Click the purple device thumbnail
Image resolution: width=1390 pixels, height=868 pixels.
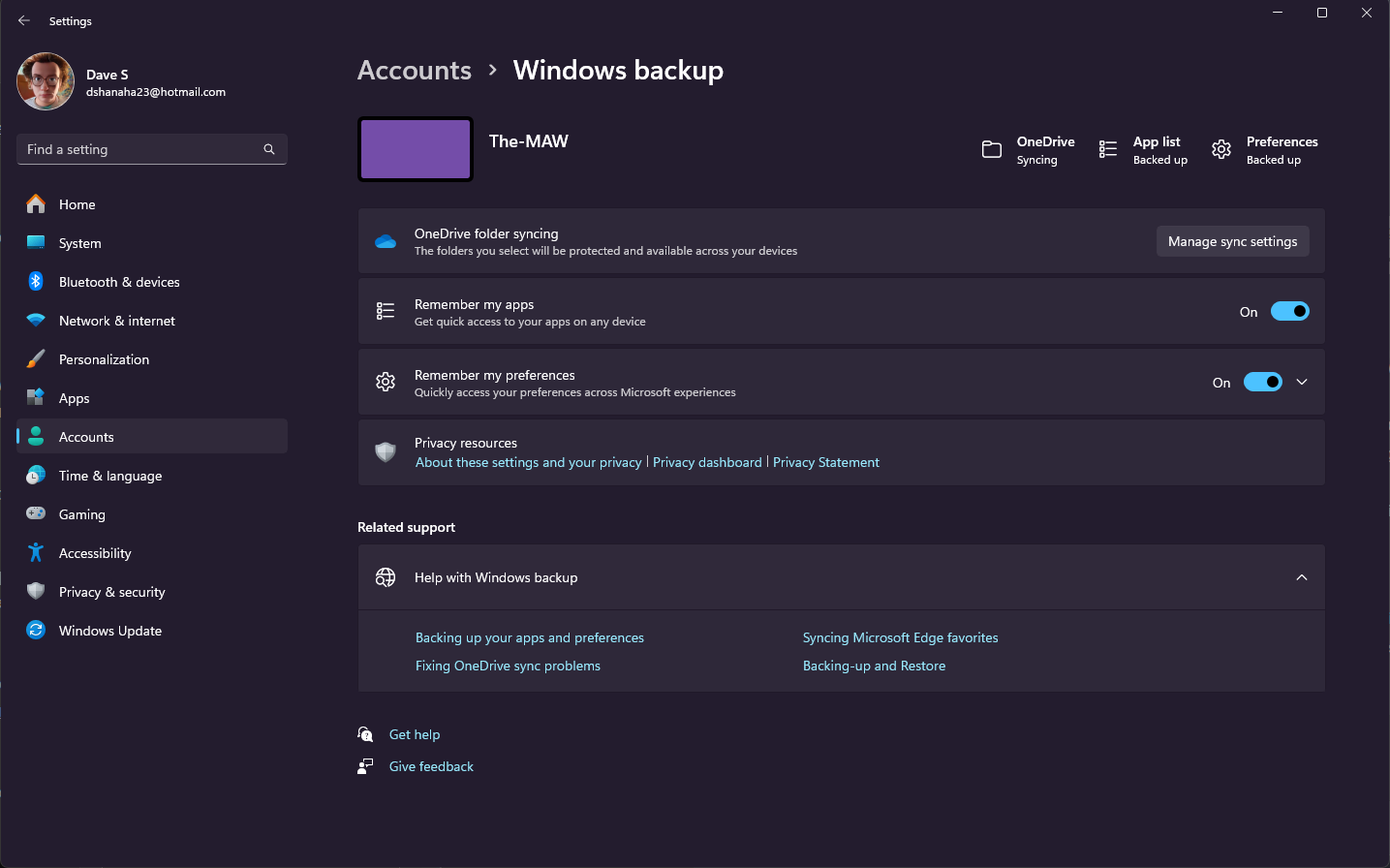[x=416, y=149]
